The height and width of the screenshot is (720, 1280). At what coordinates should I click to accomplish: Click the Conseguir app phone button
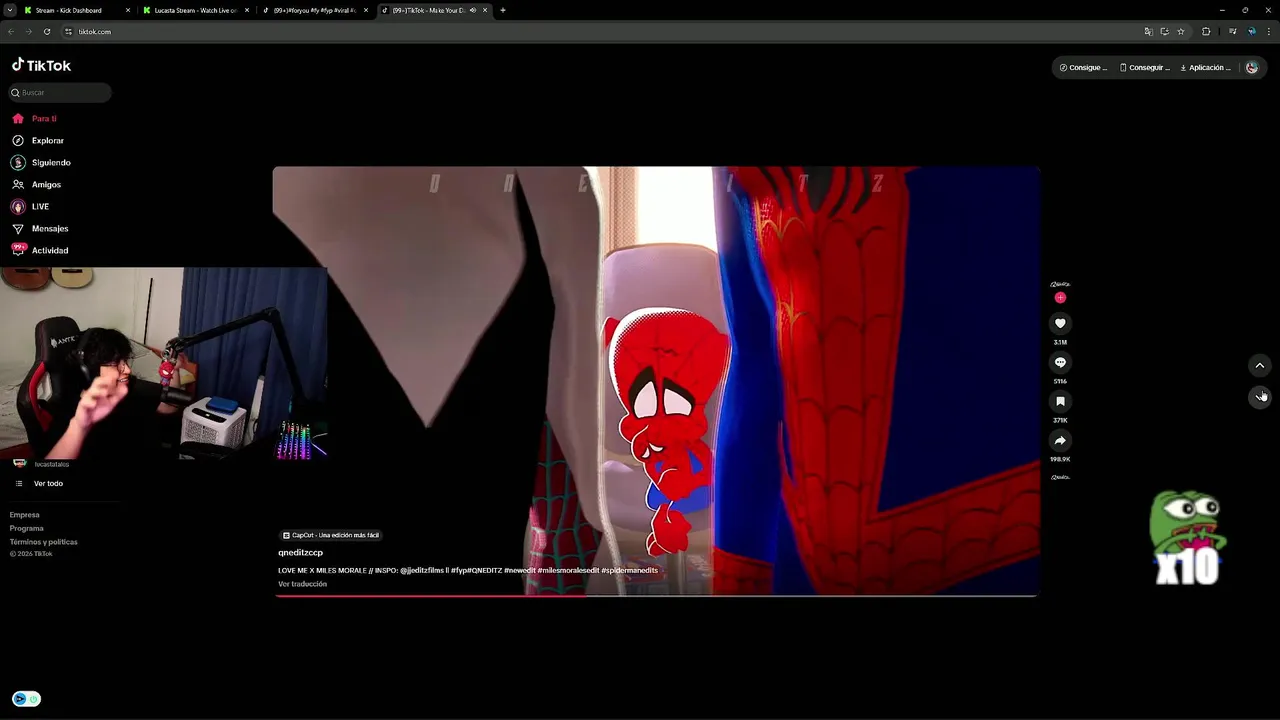pos(1144,68)
